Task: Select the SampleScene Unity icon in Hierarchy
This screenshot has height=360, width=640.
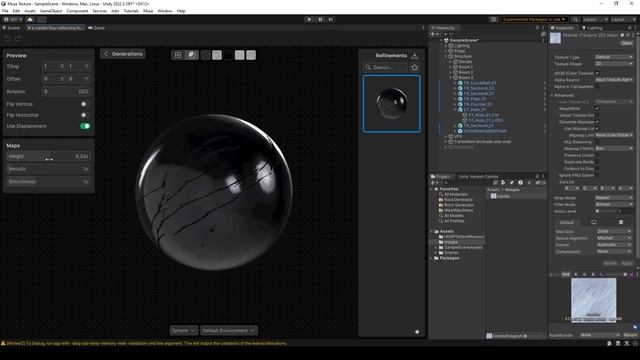Action: [446, 40]
